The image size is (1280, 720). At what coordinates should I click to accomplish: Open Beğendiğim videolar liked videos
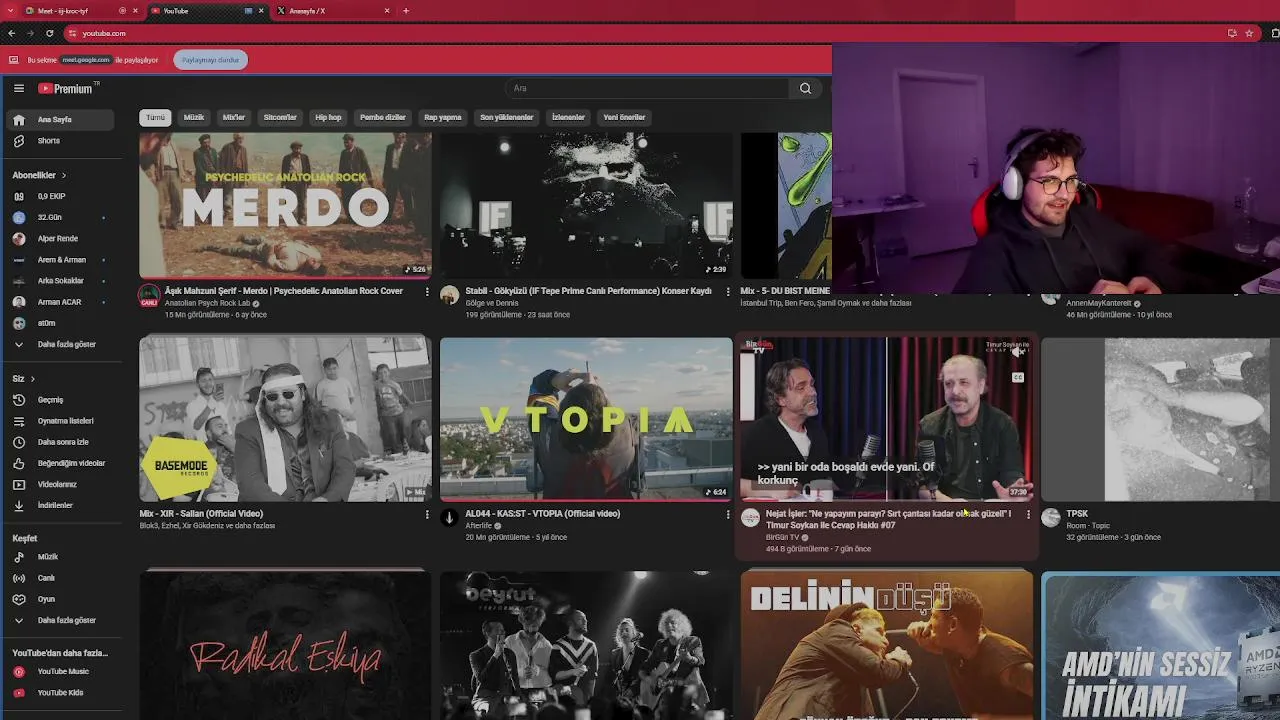click(x=60, y=463)
